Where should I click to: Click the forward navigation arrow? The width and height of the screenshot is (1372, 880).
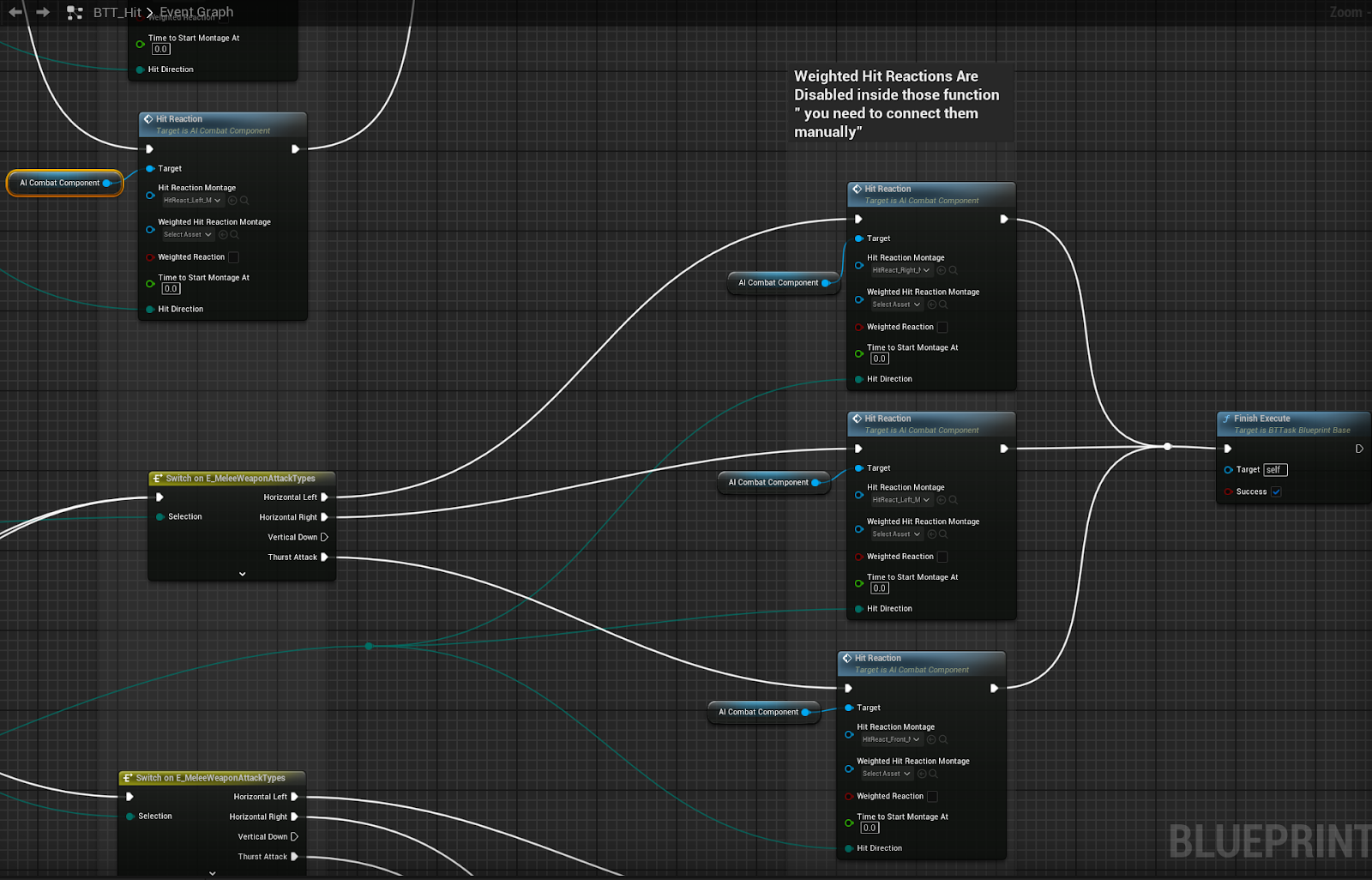pyautogui.click(x=43, y=12)
